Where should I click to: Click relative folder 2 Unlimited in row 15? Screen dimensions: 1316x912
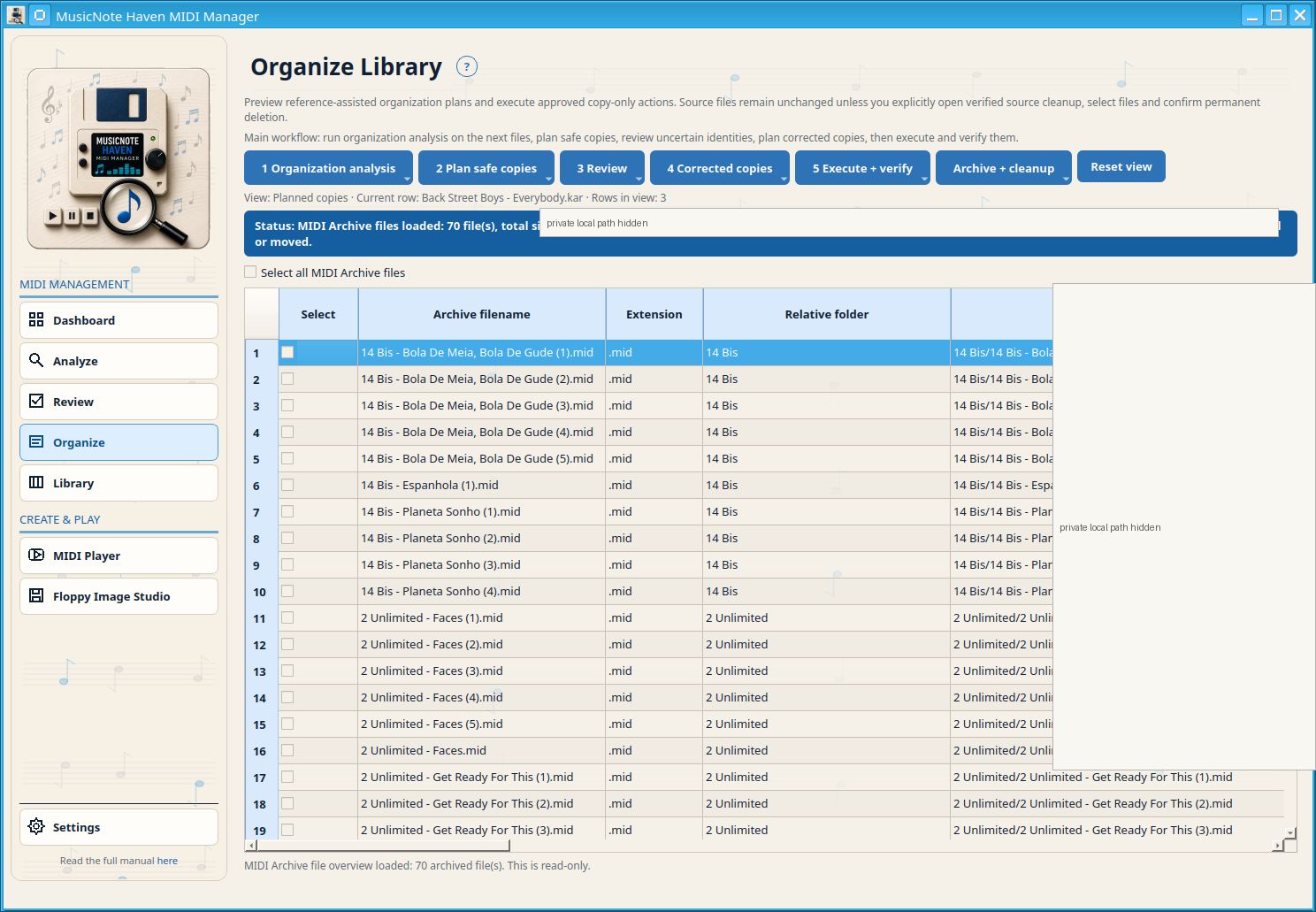point(827,724)
